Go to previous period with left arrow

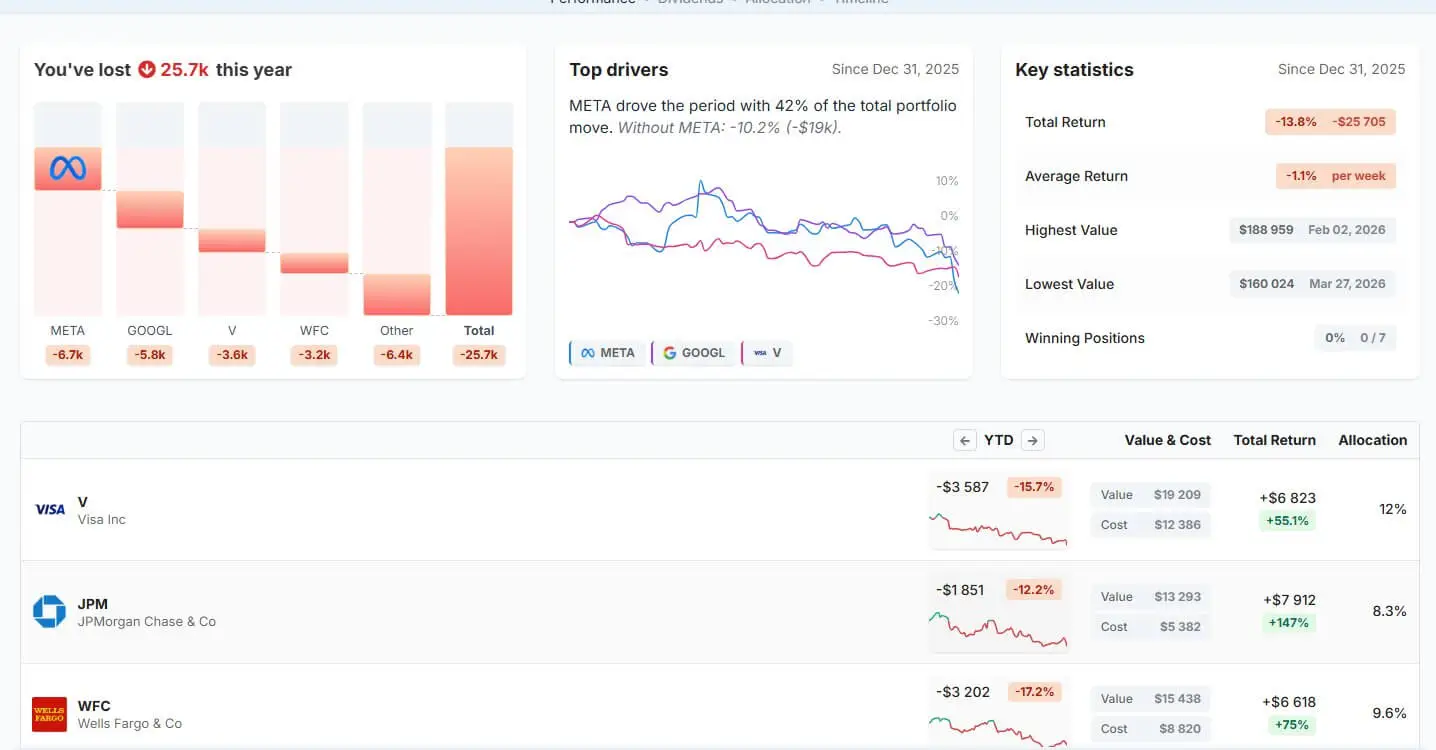(x=965, y=440)
